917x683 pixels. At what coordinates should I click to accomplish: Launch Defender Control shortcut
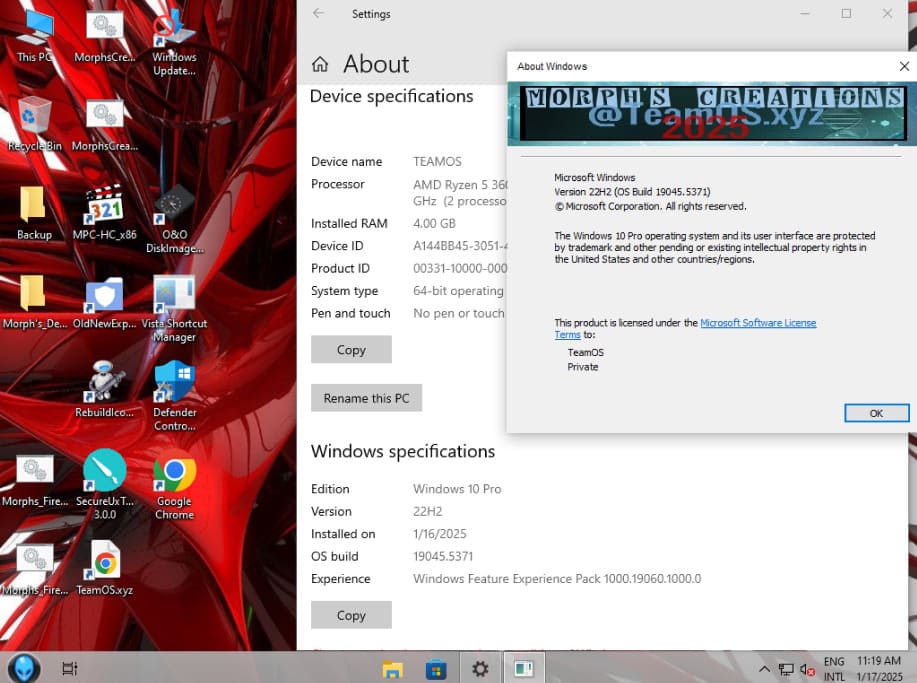click(x=174, y=396)
